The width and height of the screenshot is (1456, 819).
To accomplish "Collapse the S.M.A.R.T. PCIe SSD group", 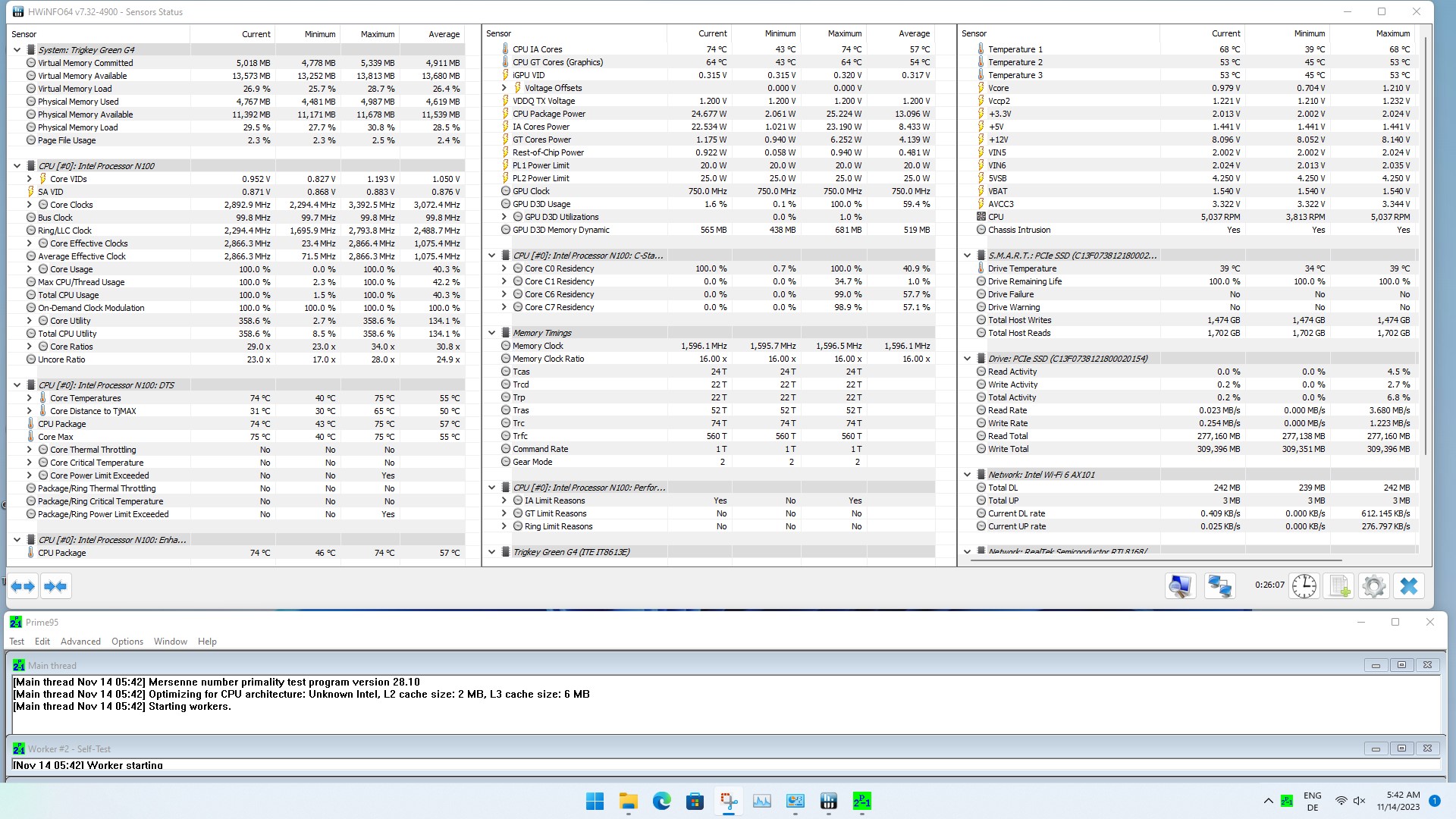I will [967, 256].
